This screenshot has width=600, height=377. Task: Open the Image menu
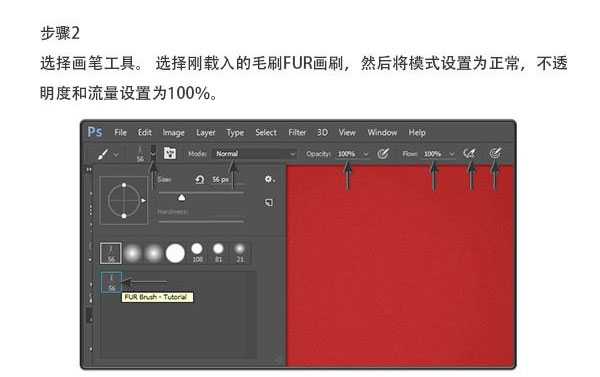coord(173,133)
